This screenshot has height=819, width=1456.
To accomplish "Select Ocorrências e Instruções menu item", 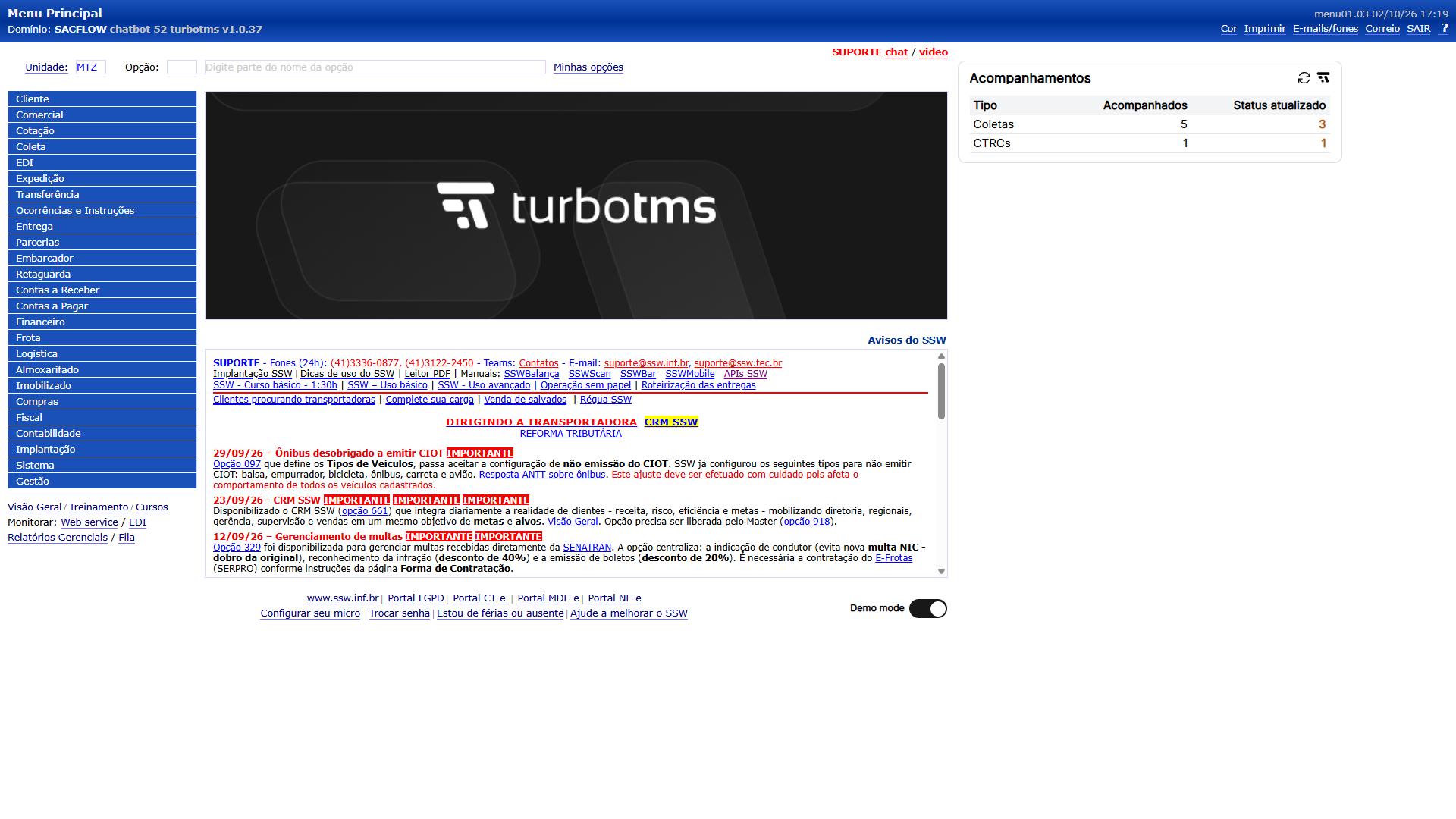I will (102, 210).
